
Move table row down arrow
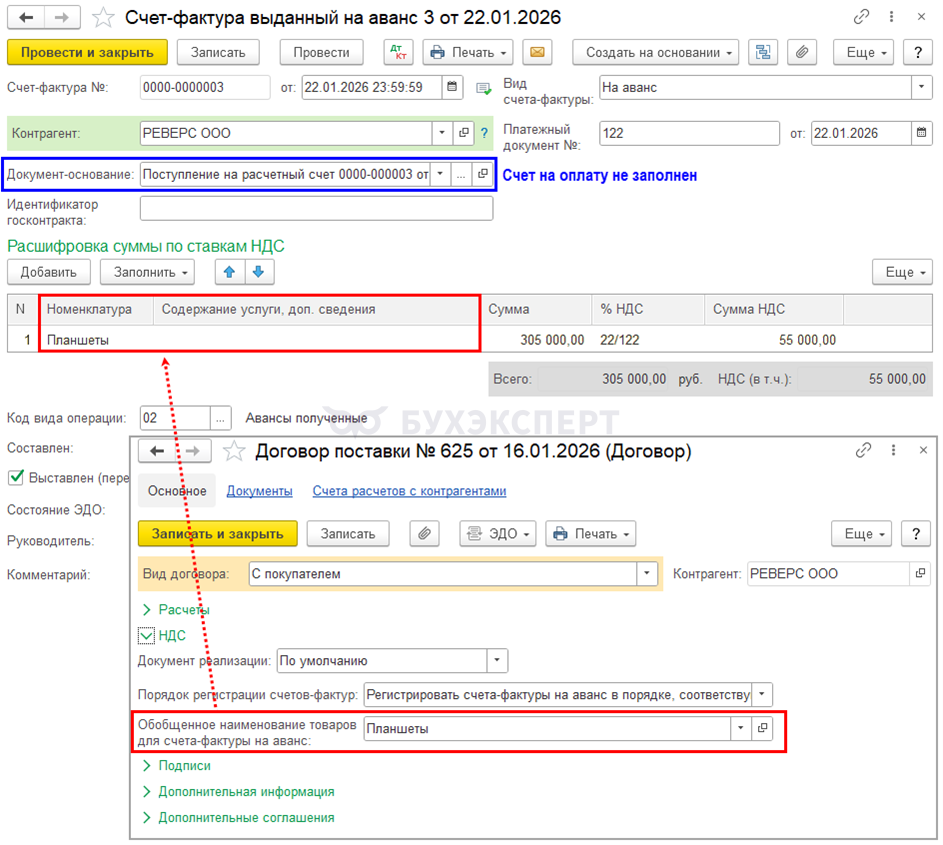(259, 272)
